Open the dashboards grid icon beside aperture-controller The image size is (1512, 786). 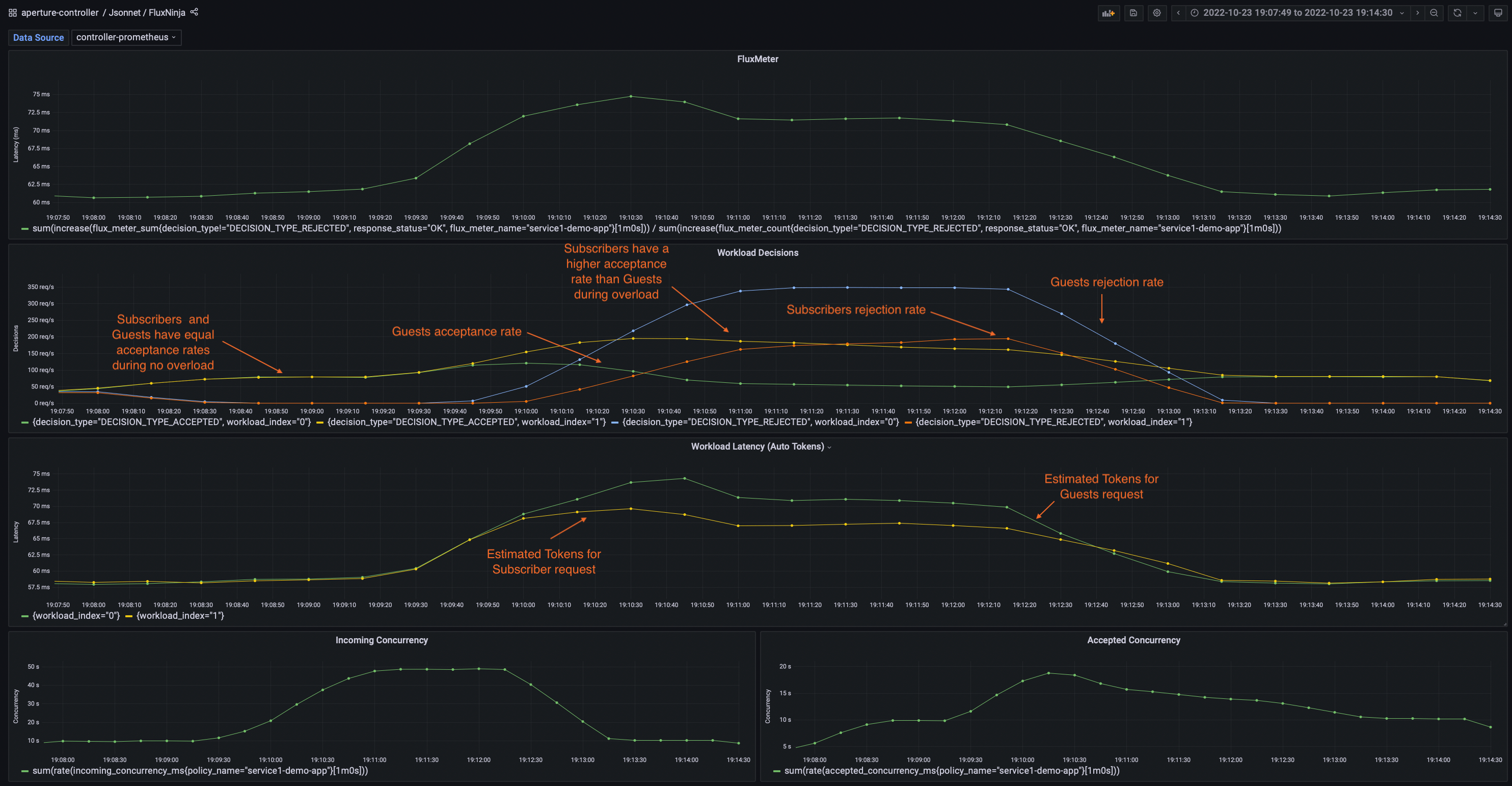(12, 12)
